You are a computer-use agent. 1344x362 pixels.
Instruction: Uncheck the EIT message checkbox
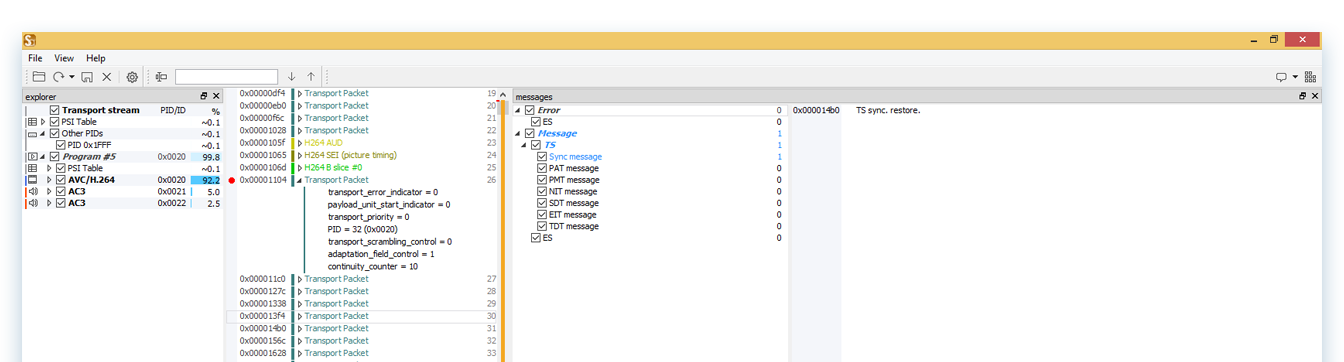point(542,214)
